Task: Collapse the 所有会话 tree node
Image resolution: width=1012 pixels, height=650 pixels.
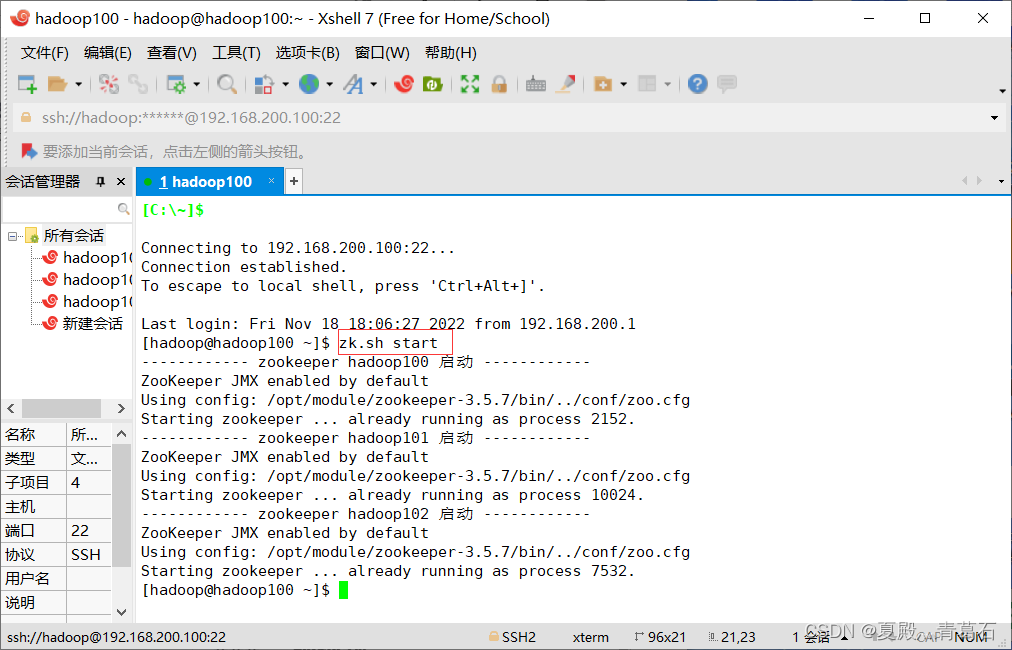Action: 12,236
